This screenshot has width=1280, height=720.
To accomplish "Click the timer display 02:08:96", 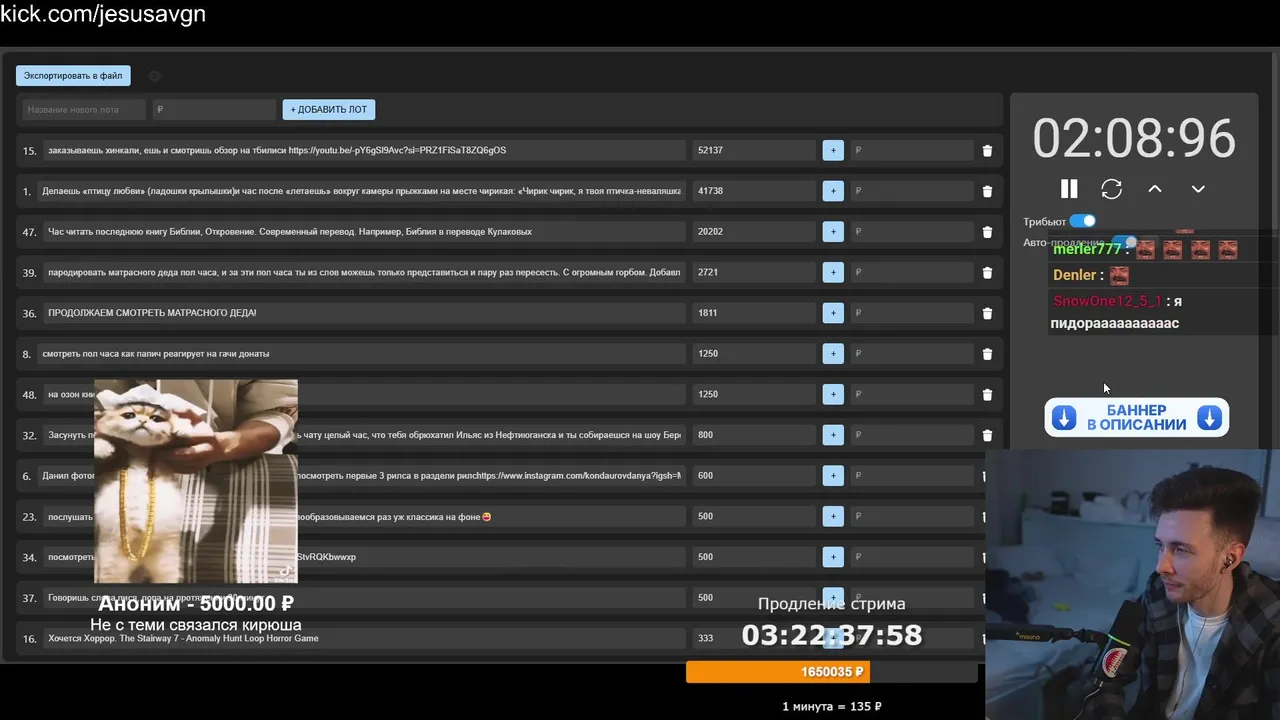I will point(1134,138).
